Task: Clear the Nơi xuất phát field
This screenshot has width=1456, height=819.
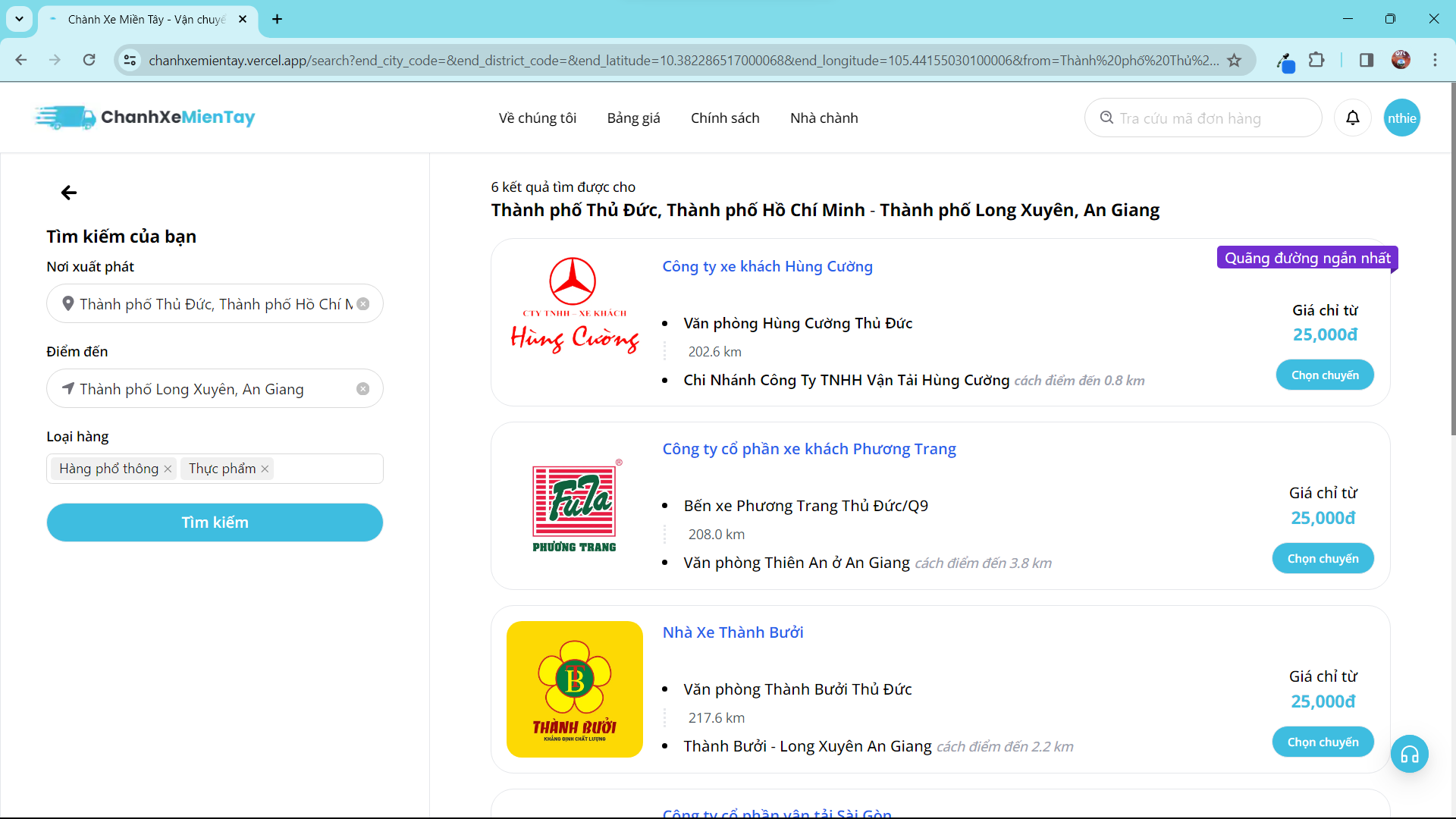Action: [x=363, y=303]
